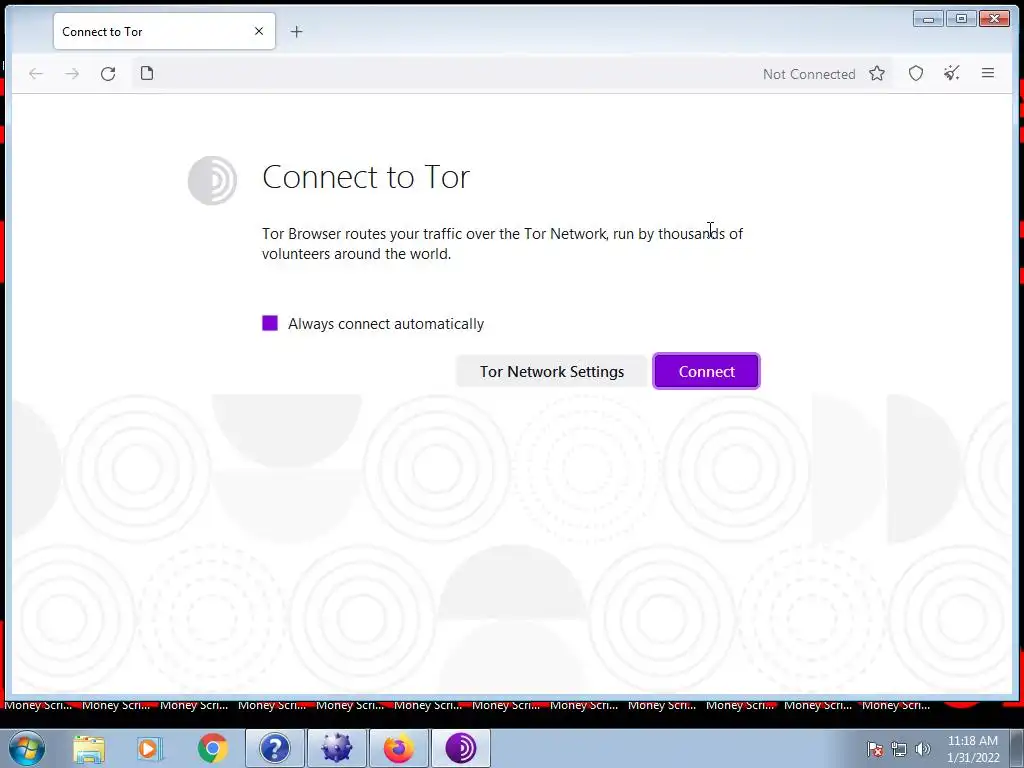
Task: Go back with the back arrow
Action: 36,74
